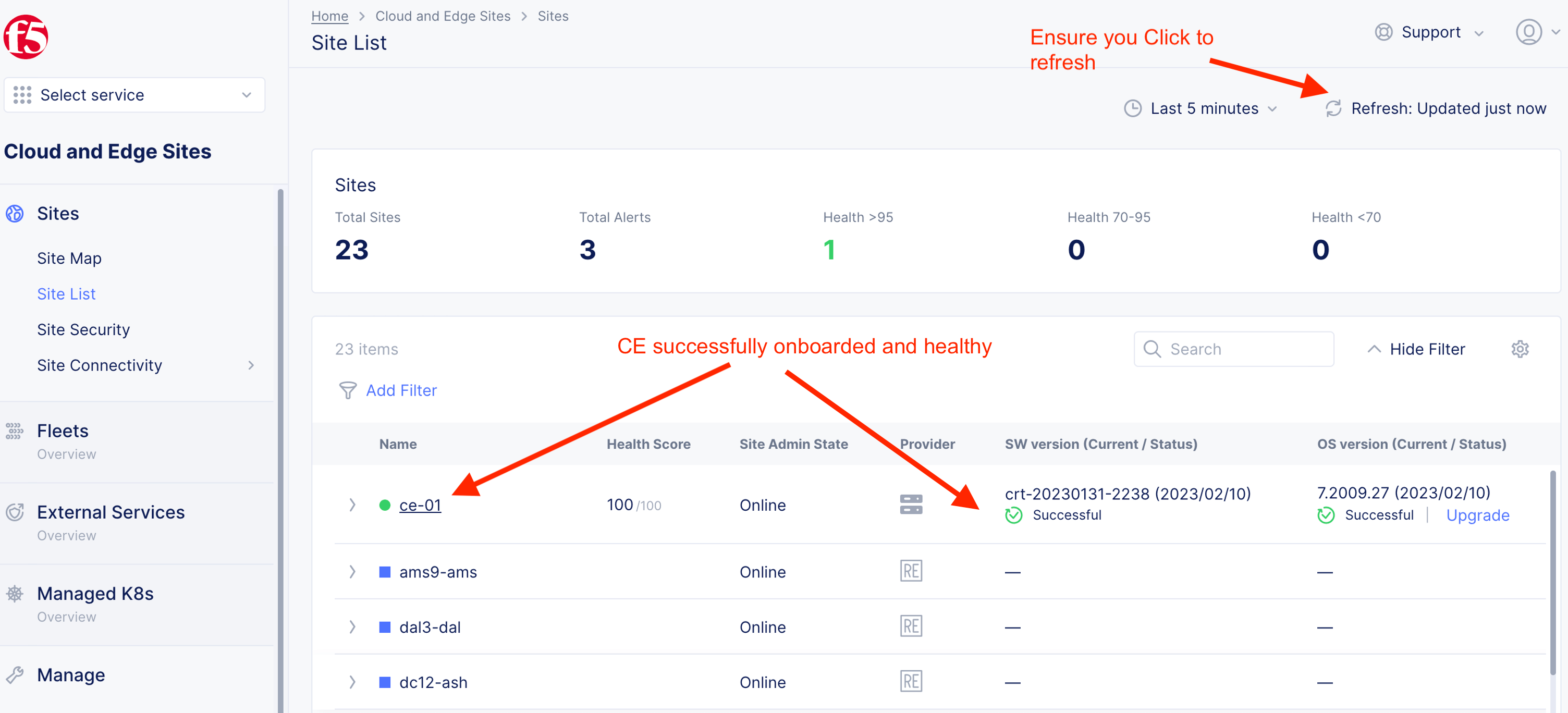Click the RE provider icon for ams9-ams
Viewport: 1568px width, 713px height.
[x=911, y=571]
